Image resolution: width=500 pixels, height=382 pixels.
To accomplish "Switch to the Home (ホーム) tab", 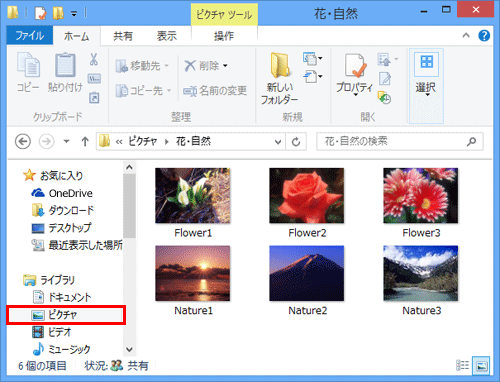I will click(77, 36).
